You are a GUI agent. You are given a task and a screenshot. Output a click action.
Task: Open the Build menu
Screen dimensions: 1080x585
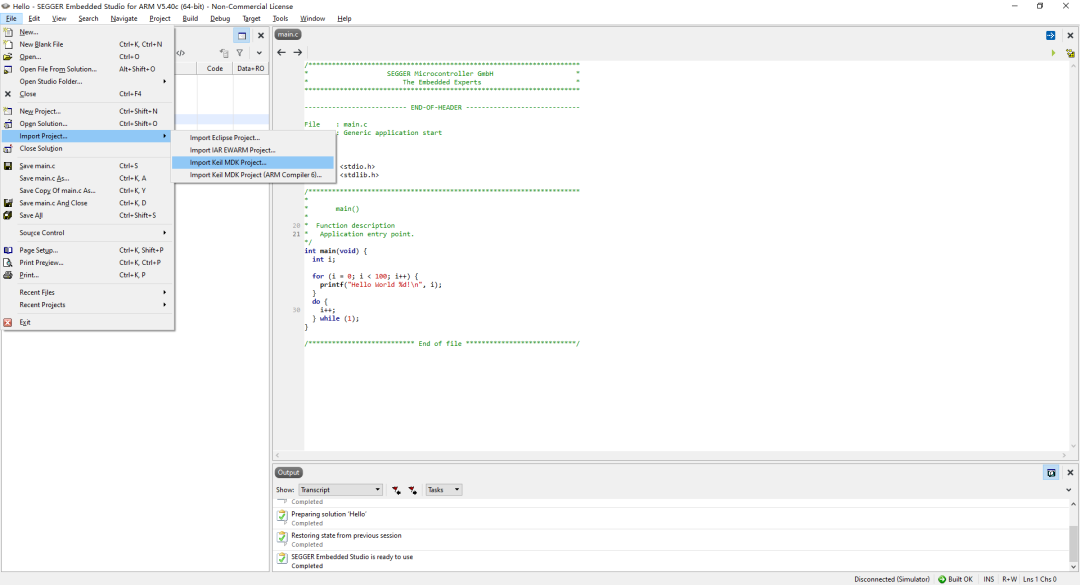[x=190, y=19]
